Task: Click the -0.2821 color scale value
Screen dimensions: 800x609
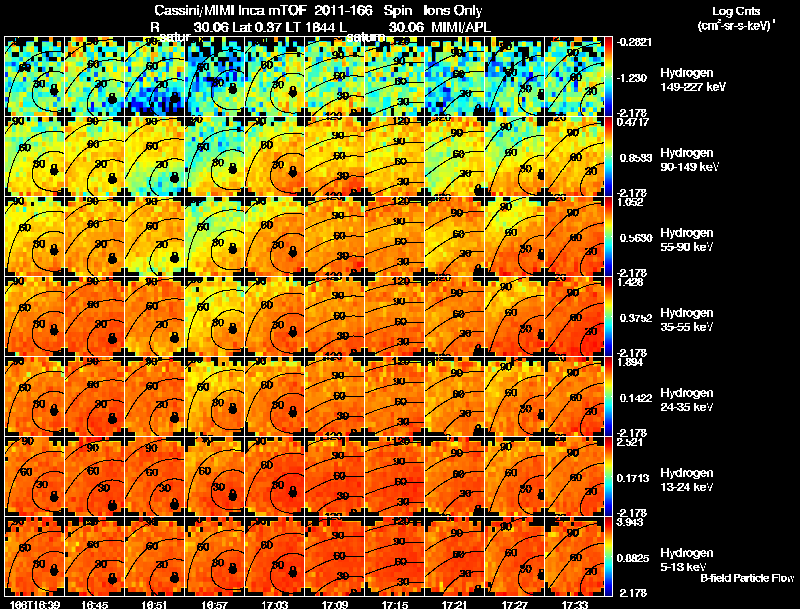Action: (x=634, y=42)
